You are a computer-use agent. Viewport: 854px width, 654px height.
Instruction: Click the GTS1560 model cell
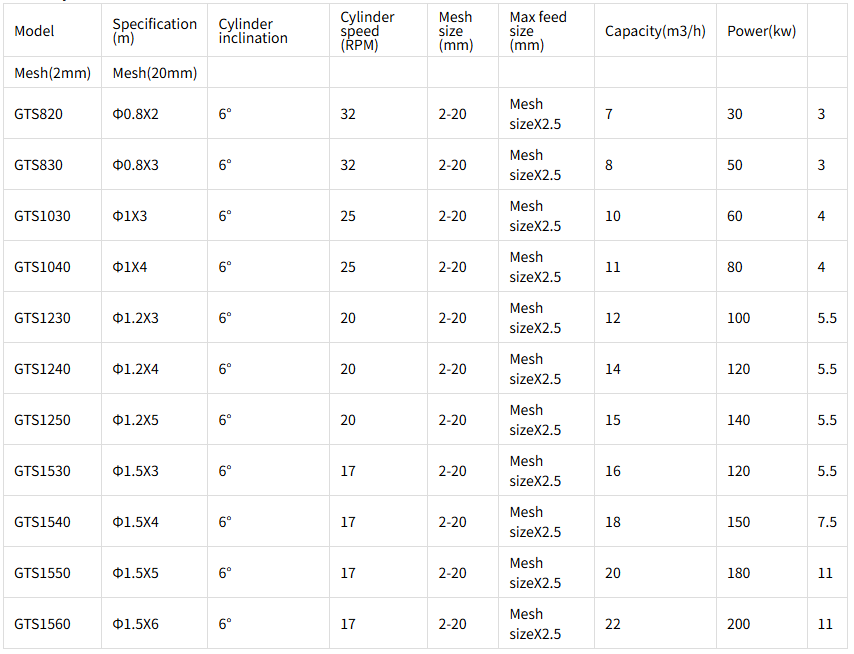tap(42, 624)
